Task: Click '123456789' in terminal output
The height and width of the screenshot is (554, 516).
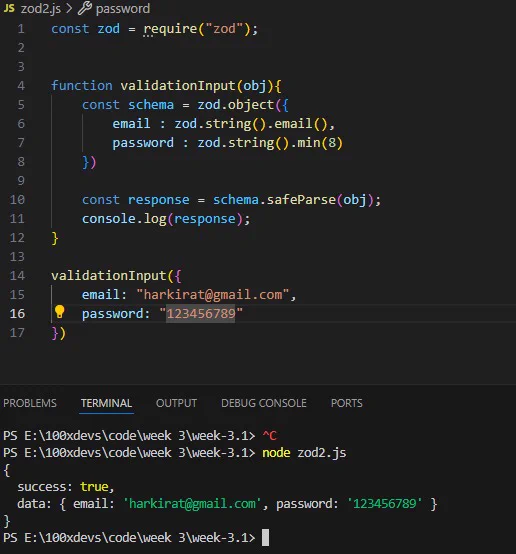Action: point(385,504)
